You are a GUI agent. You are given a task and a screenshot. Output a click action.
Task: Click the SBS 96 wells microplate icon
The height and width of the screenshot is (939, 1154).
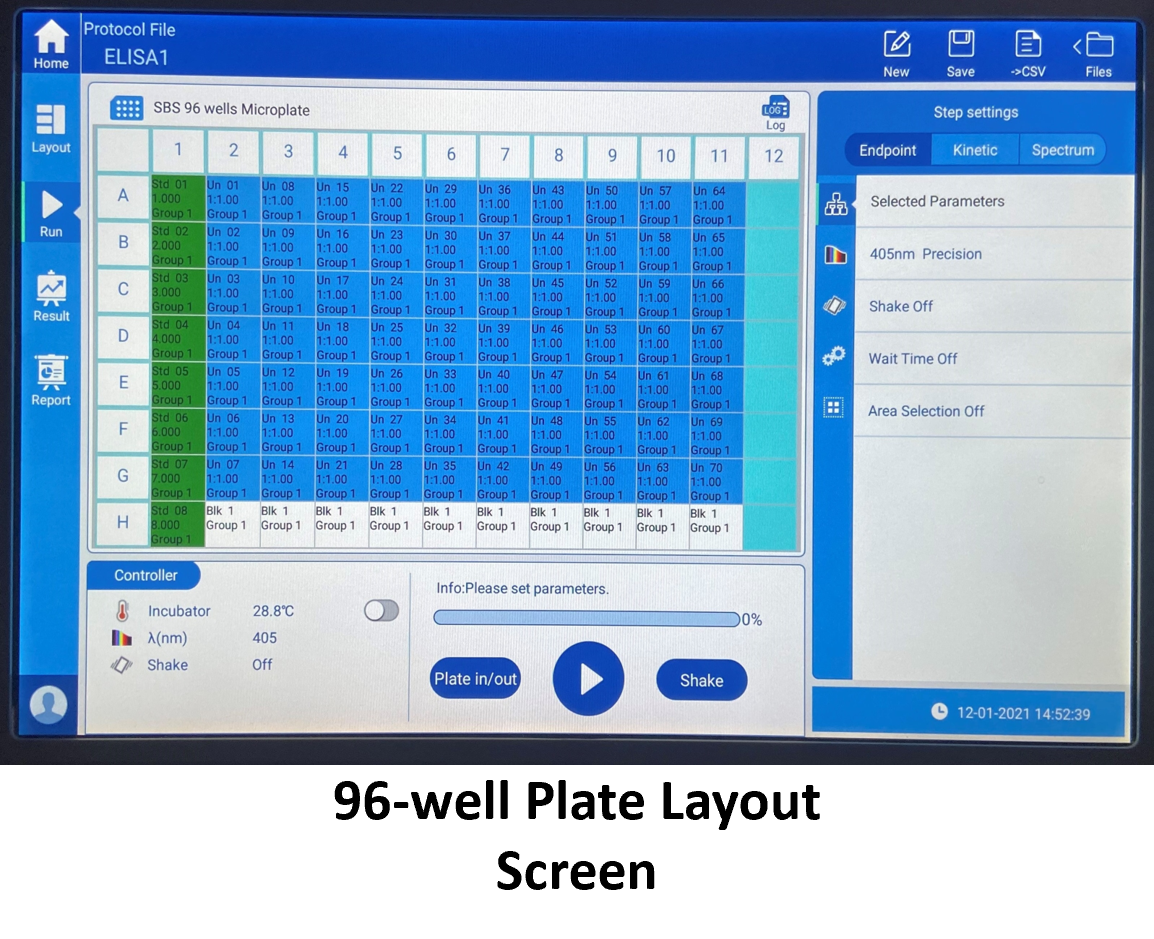click(127, 108)
